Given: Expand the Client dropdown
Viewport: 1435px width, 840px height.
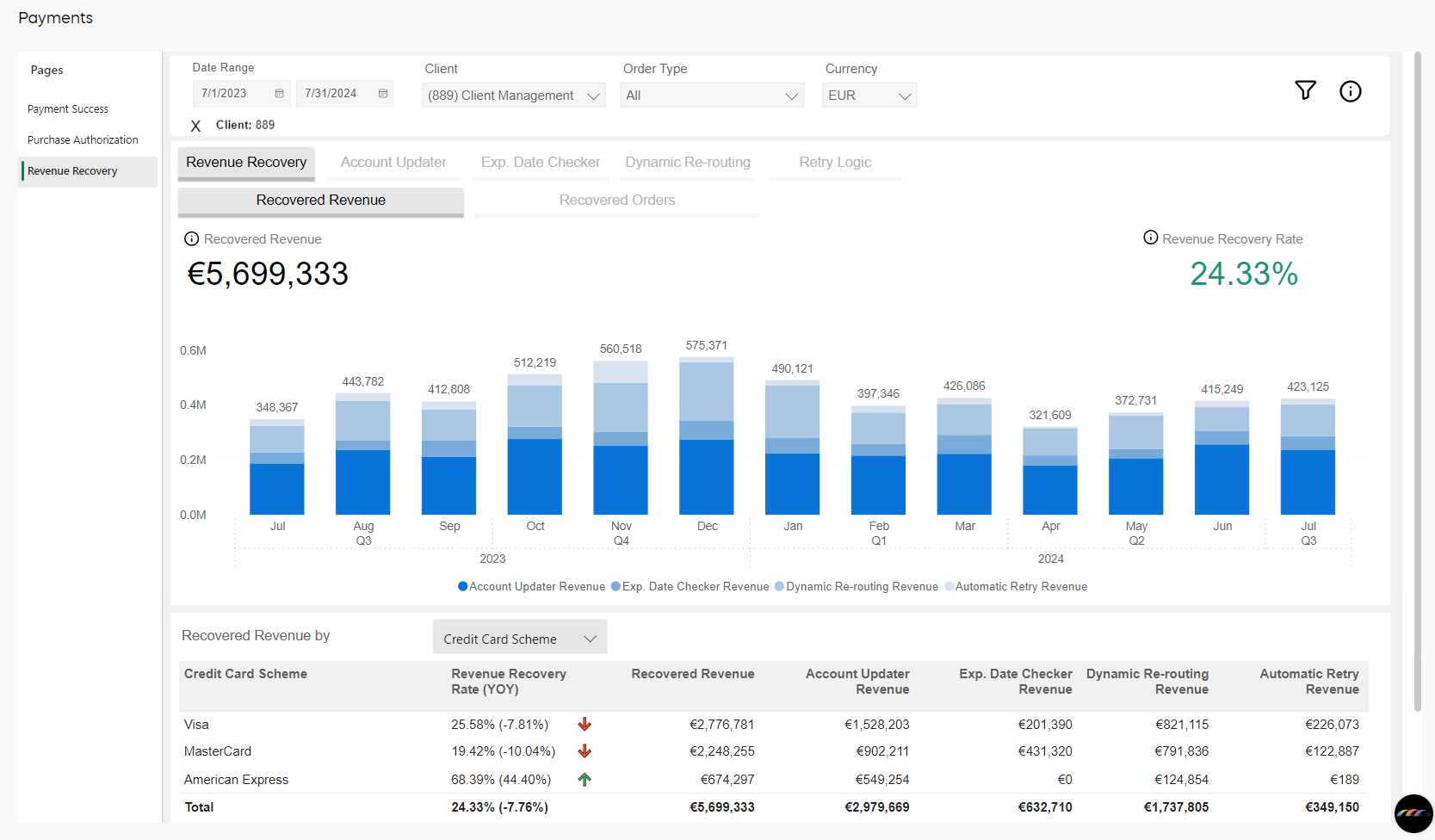Looking at the screenshot, I should [514, 96].
